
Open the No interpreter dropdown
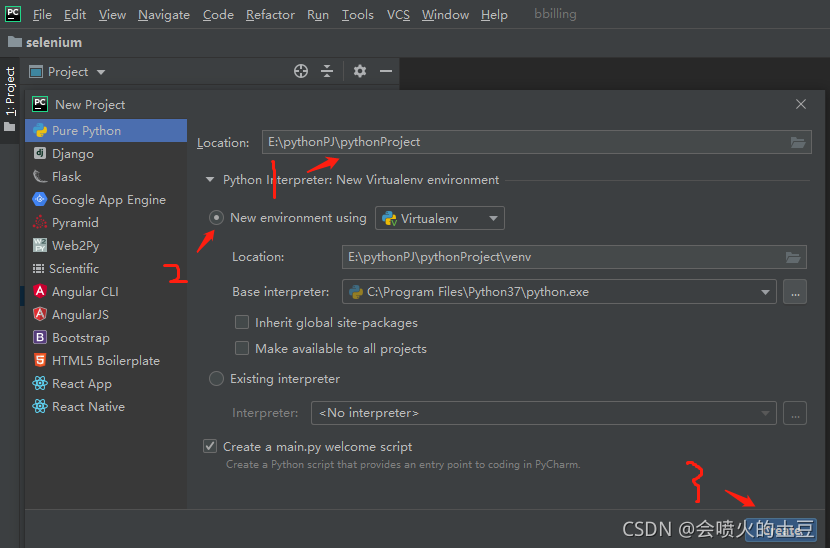point(544,413)
